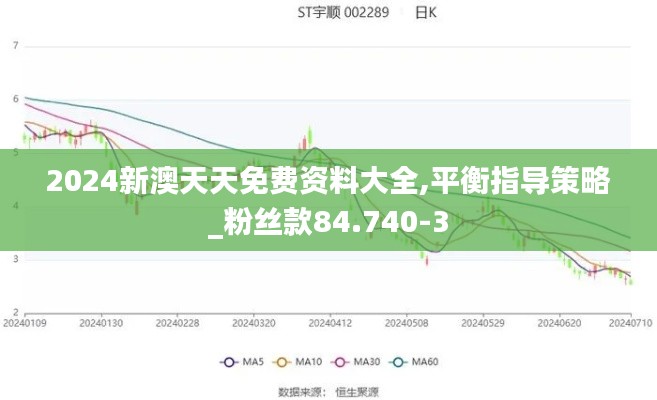The height and width of the screenshot is (400, 657).
Task: Open the 2024新澳天天免费资料大全 banner headline
Action: (x=329, y=182)
